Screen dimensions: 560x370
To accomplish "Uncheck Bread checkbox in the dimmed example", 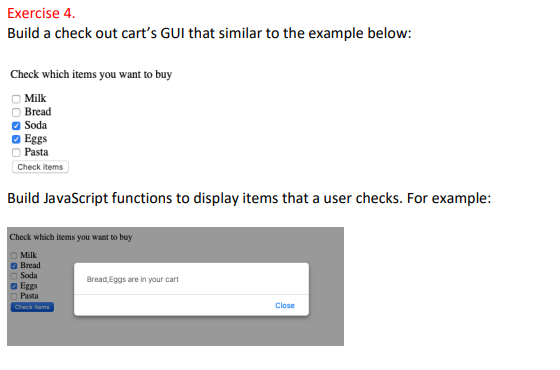I will [14, 266].
